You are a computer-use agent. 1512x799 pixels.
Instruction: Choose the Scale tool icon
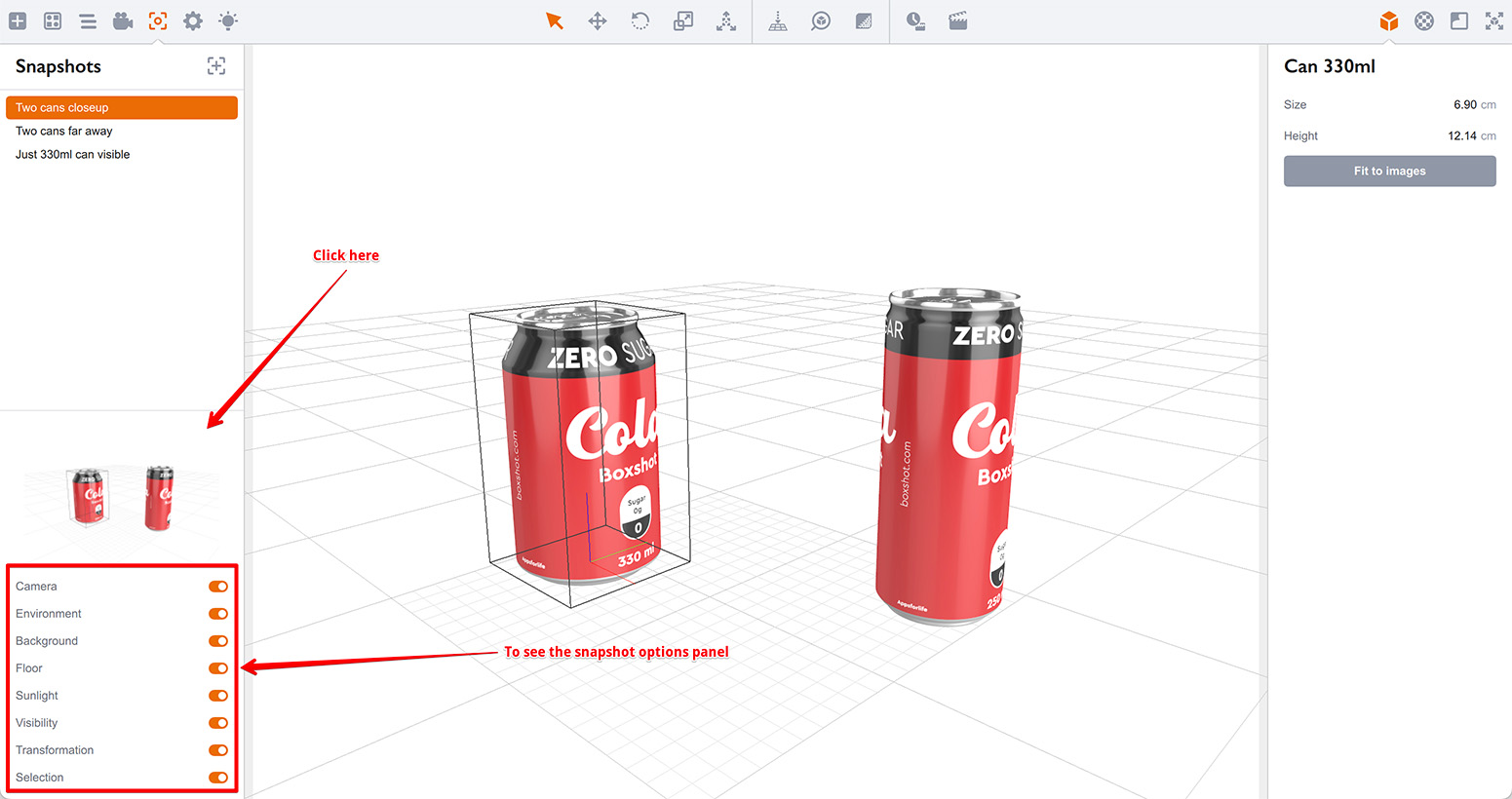683,20
